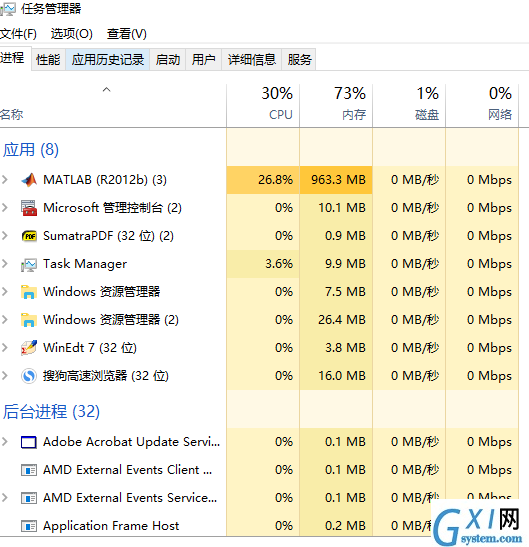Image resolution: width=529 pixels, height=547 pixels.
Task: Click the 26.4 MB memory cell
Action: click(336, 320)
